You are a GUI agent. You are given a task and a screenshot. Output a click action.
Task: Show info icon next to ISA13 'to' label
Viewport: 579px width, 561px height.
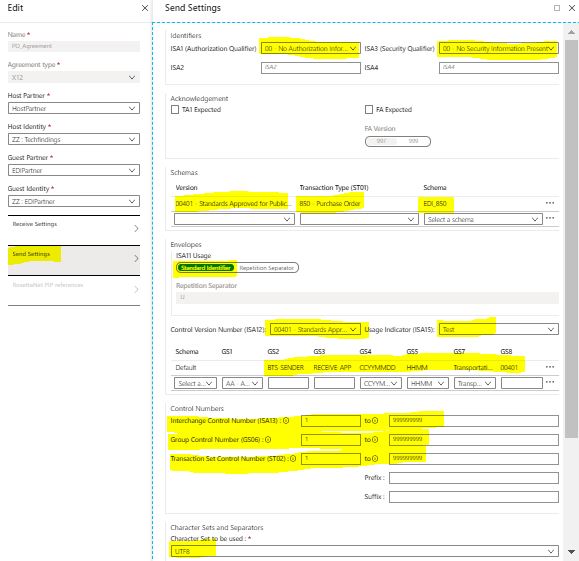click(375, 420)
